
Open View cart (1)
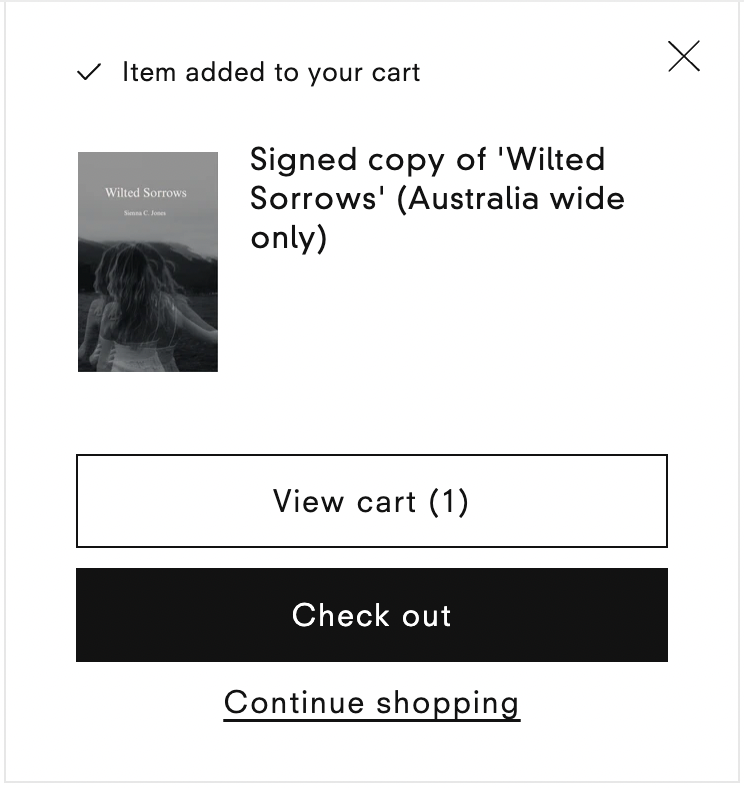(x=371, y=501)
